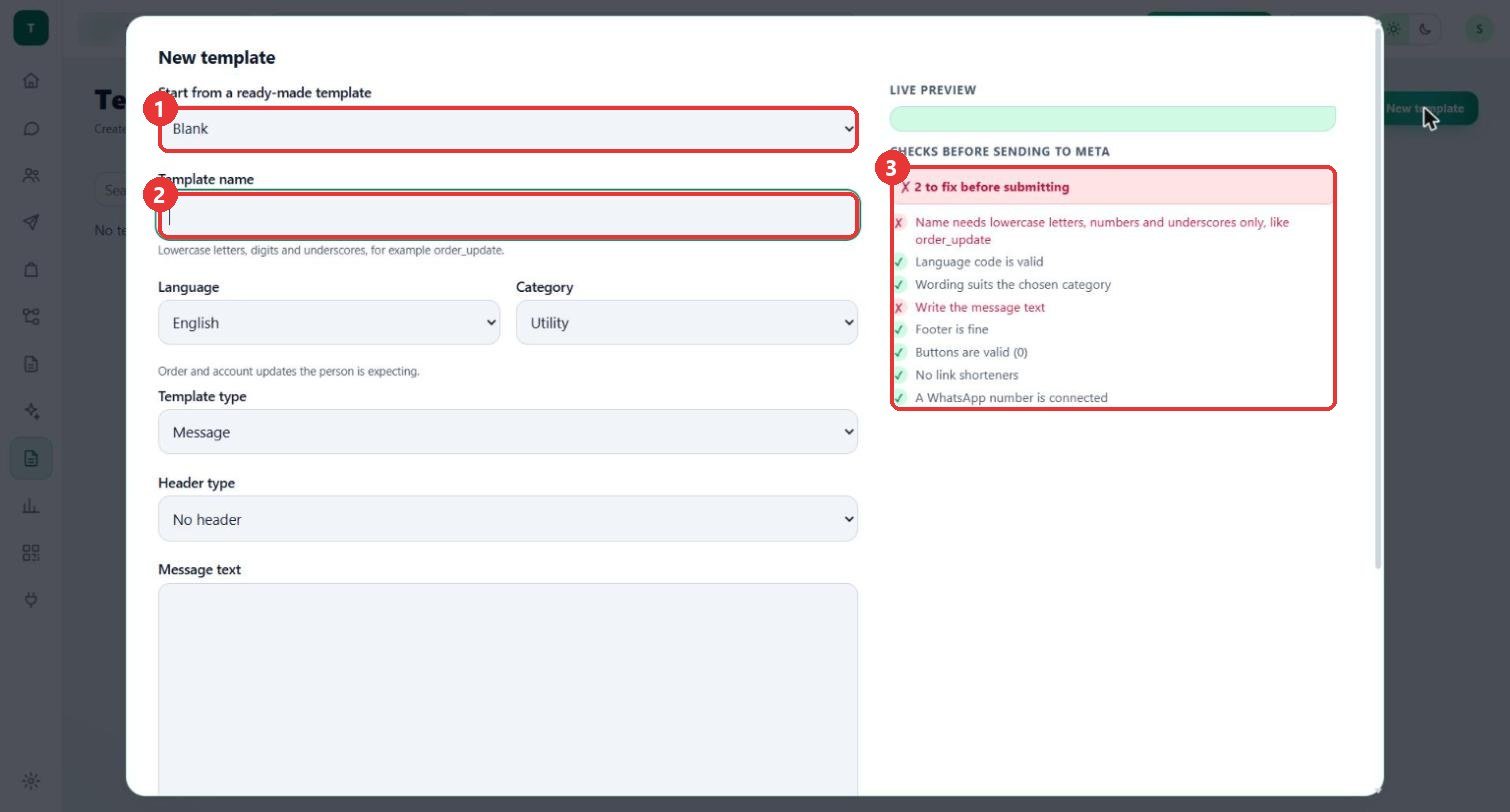Switch to light theme with sun icon
The height and width of the screenshot is (812, 1510).
point(1395,29)
